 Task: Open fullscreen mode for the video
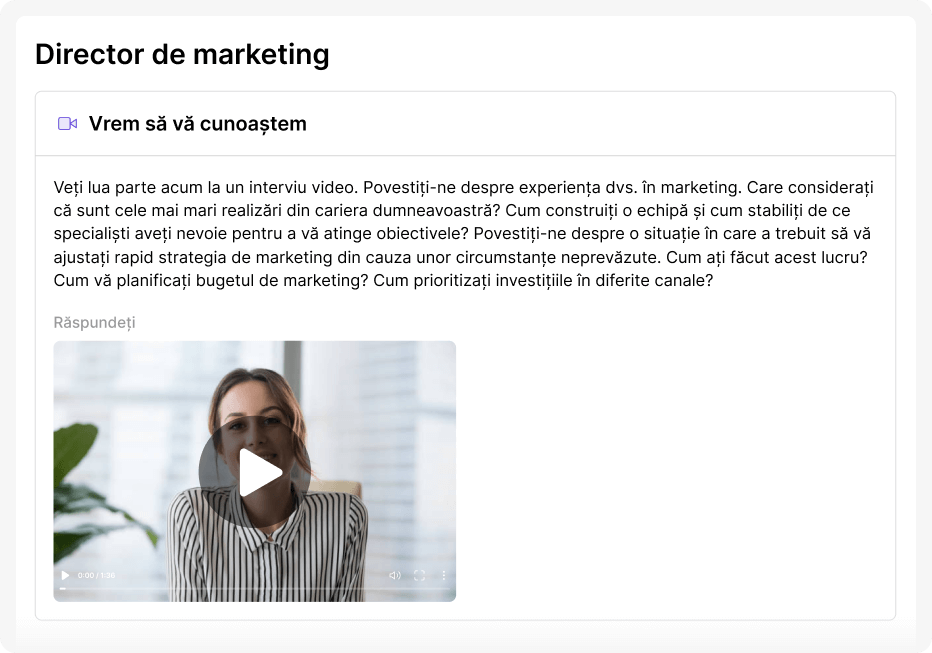tap(419, 575)
